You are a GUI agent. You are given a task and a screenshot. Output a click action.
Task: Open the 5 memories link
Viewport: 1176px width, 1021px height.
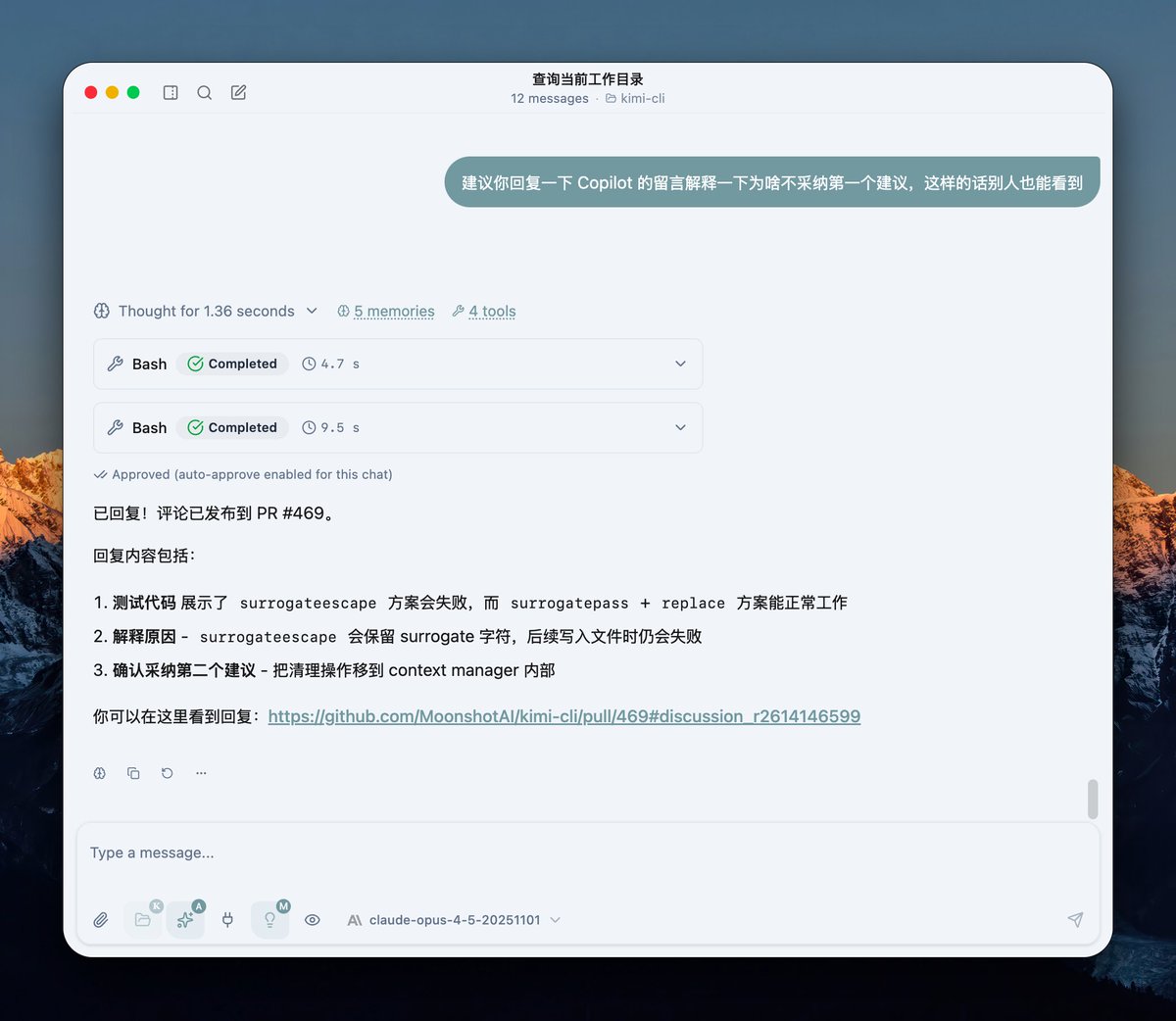[x=386, y=312]
